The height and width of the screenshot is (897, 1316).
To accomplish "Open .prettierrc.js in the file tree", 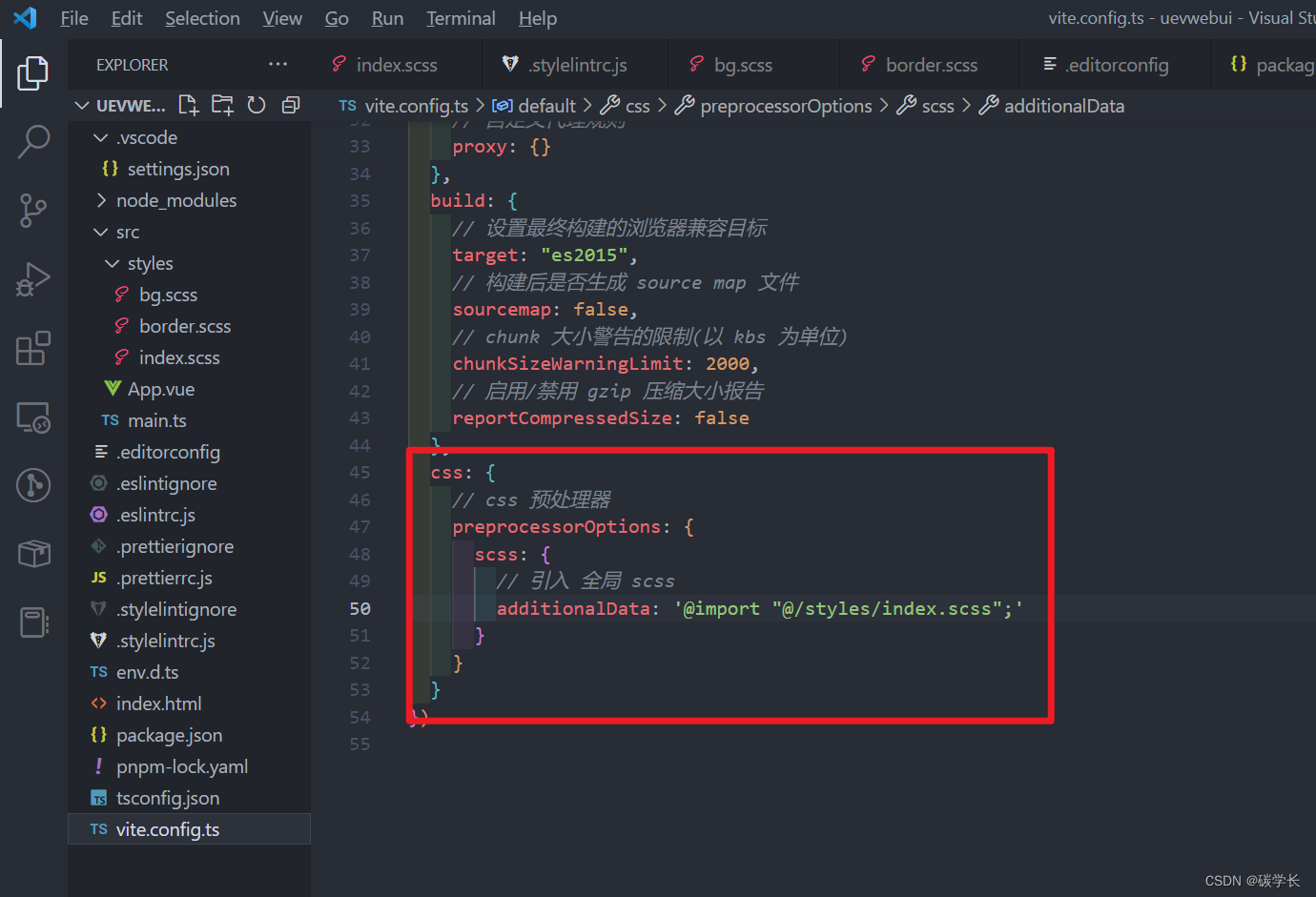I will [x=189, y=578].
